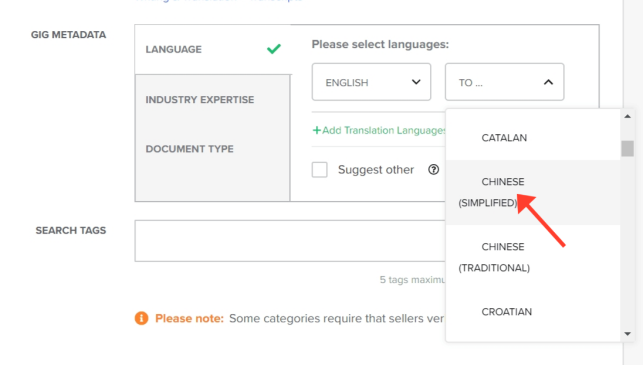
Task: Tick the Suggest other checkbox
Action: 319,169
